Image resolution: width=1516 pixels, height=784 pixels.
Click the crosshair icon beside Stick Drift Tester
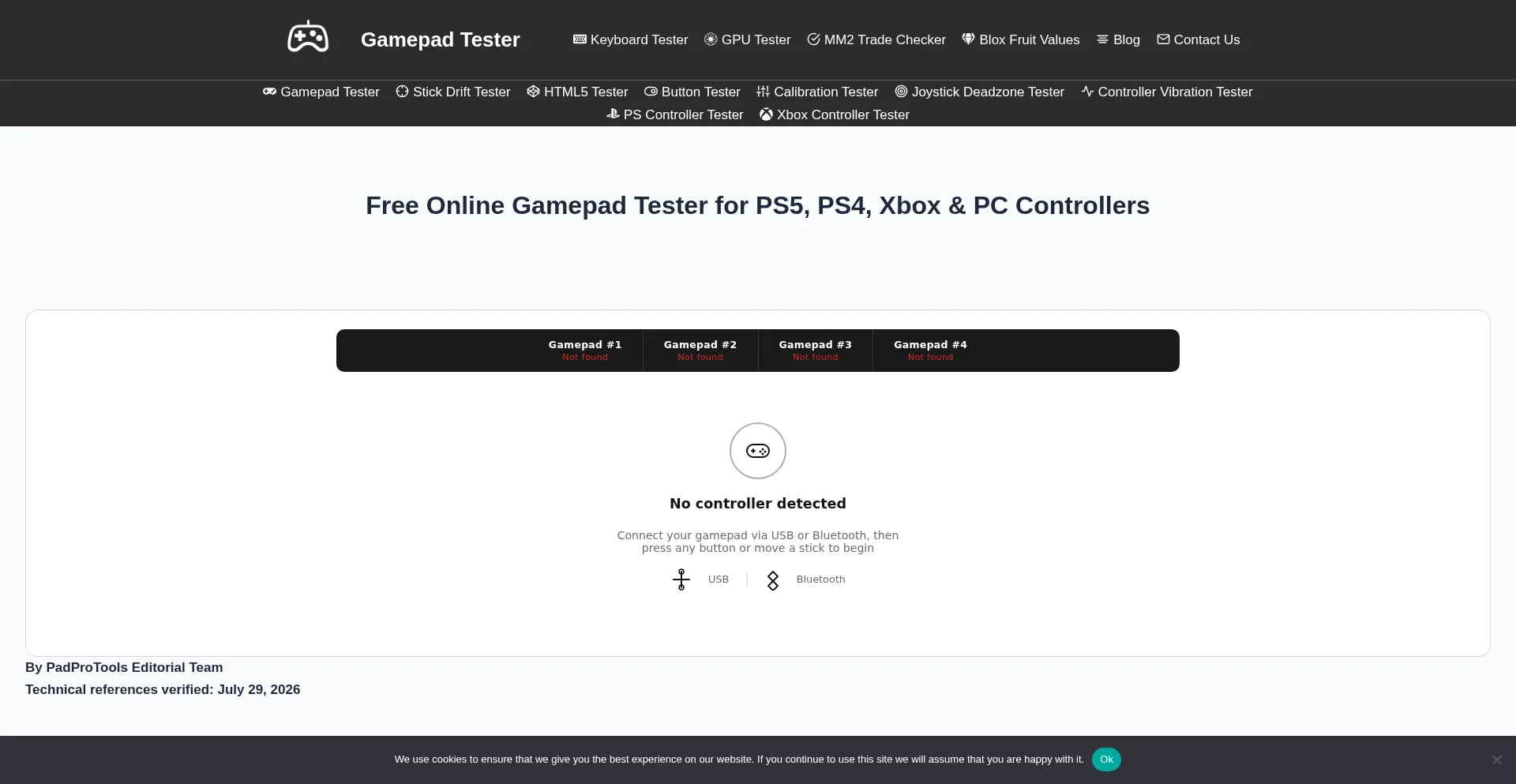click(402, 92)
